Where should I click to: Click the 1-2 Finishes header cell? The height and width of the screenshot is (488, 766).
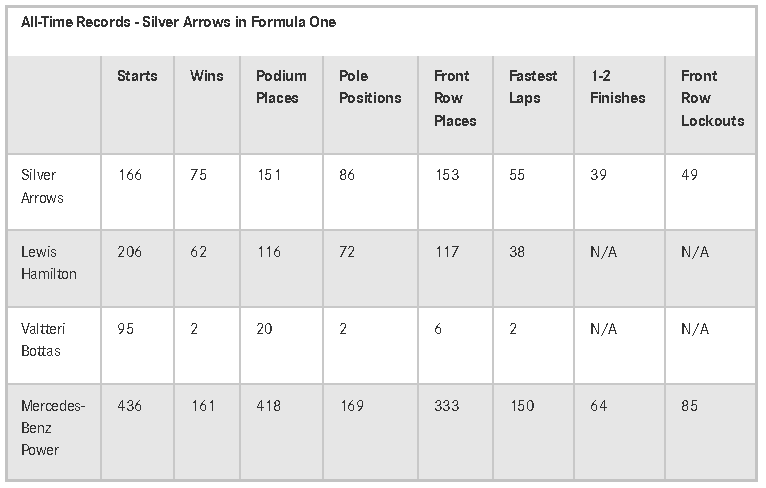(618, 86)
